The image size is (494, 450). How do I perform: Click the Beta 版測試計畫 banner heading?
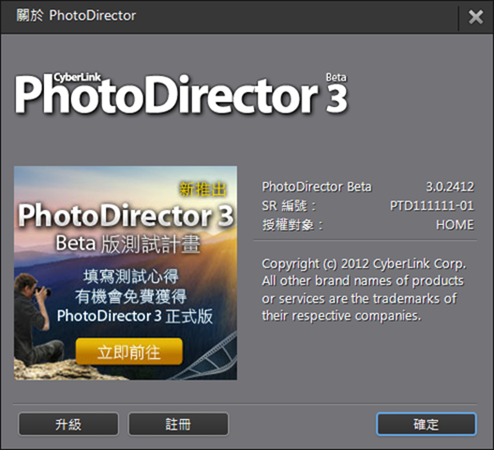(x=128, y=244)
